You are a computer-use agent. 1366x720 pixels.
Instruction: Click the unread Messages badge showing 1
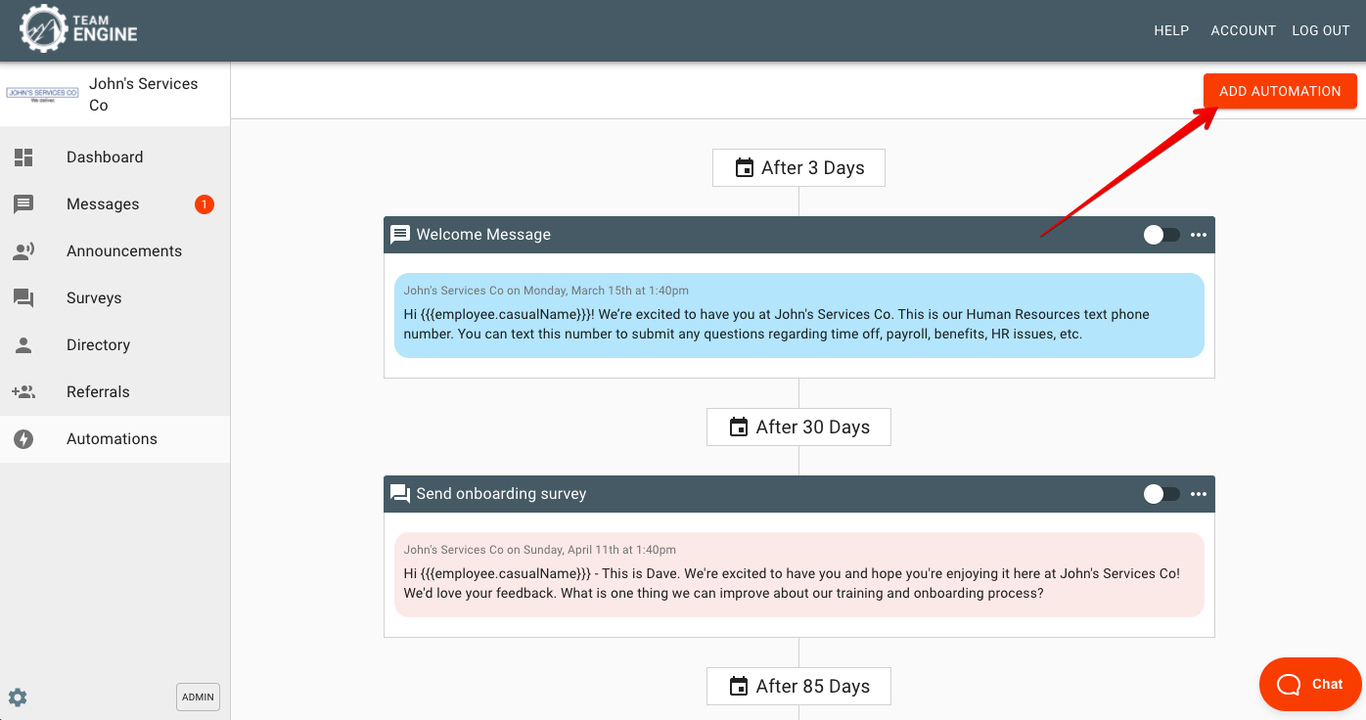(x=204, y=204)
